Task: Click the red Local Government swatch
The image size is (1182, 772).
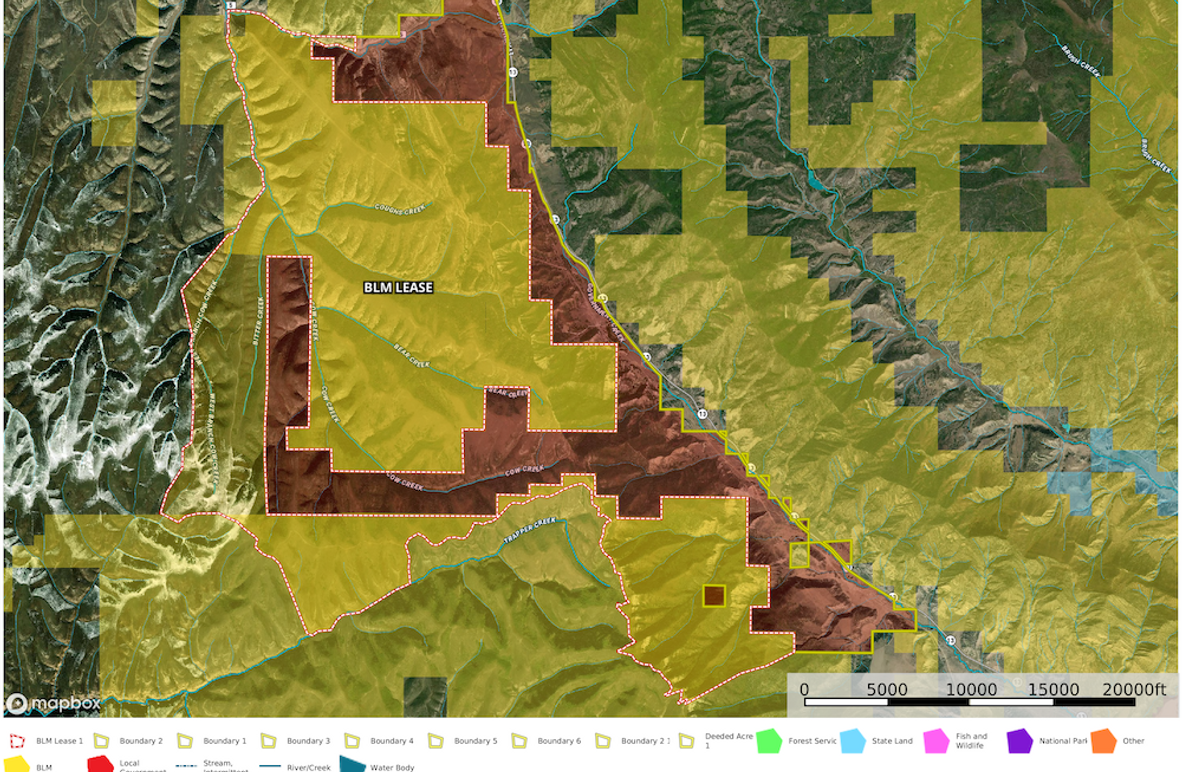Action: pyautogui.click(x=101, y=765)
